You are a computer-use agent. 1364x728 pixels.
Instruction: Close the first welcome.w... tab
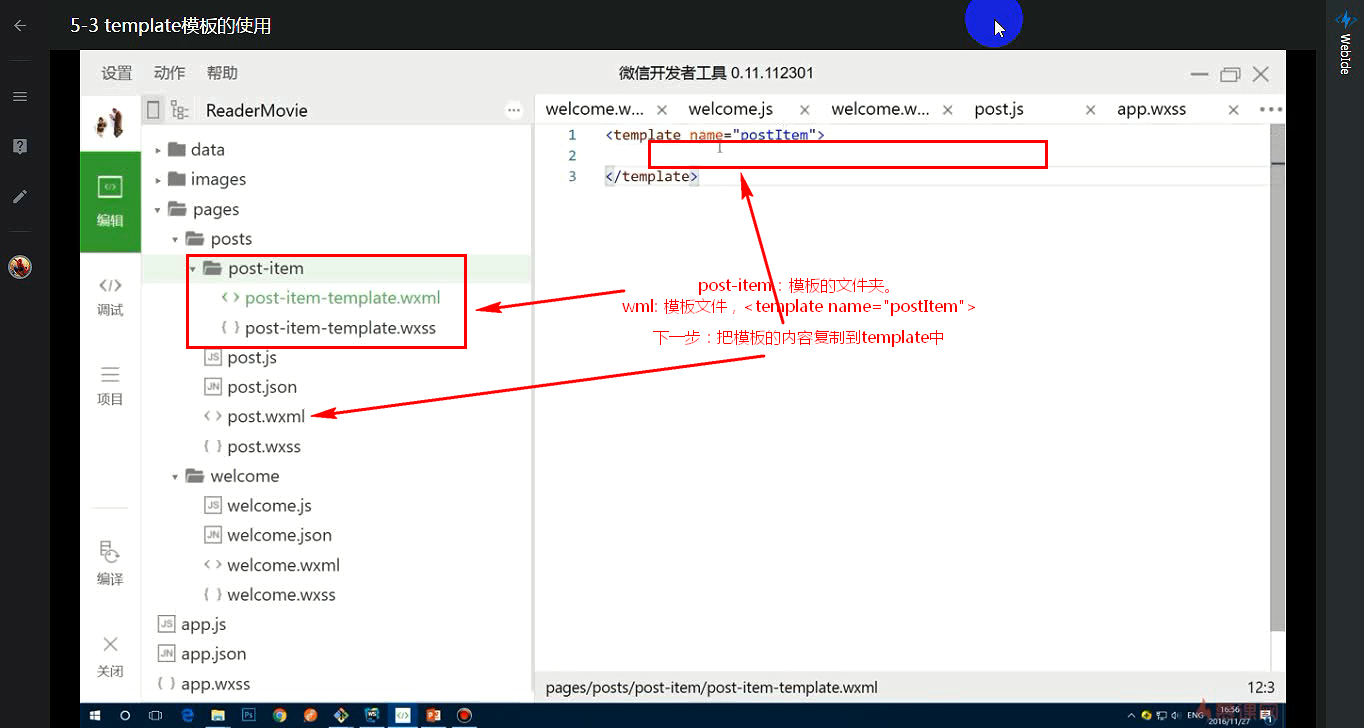click(662, 110)
